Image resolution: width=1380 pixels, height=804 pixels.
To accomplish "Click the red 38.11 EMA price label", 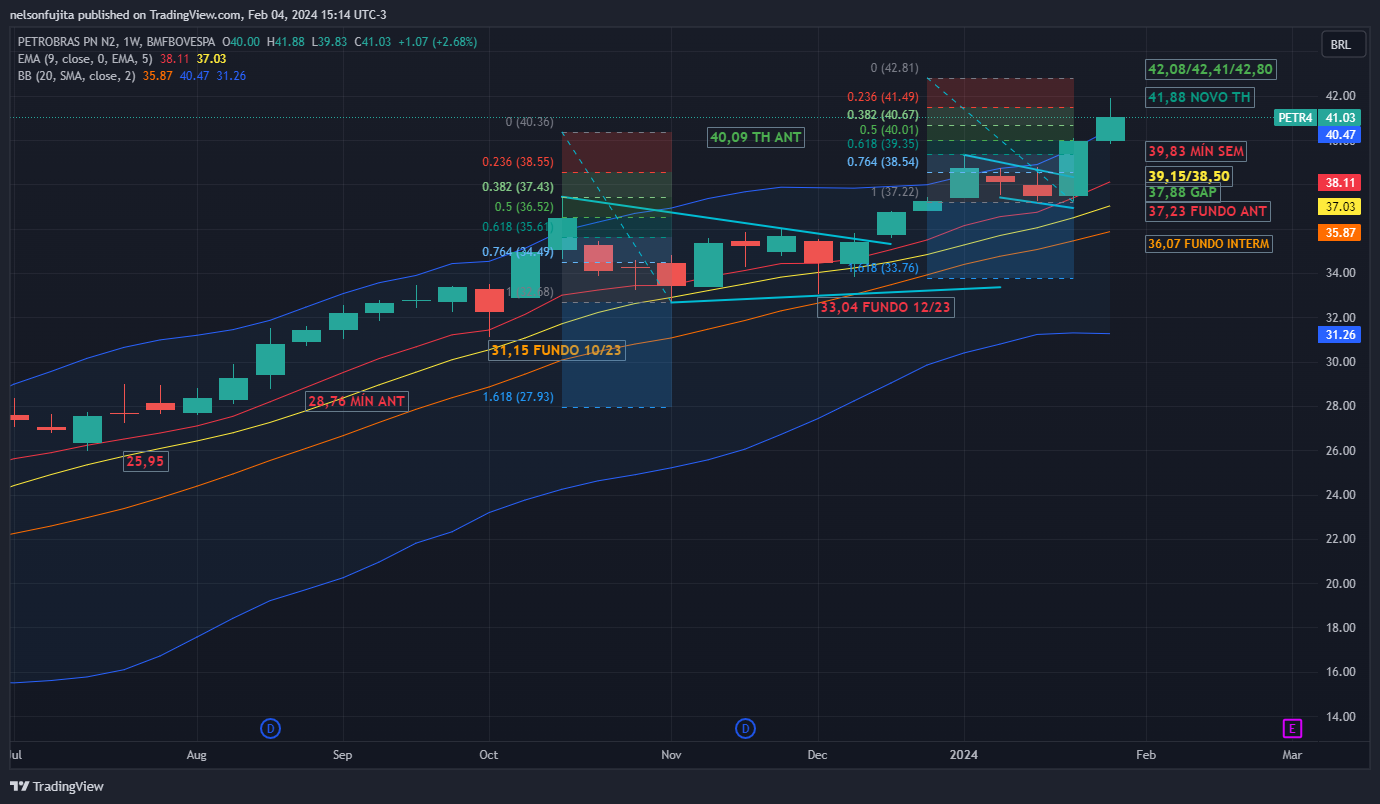I will pyautogui.click(x=1340, y=183).
